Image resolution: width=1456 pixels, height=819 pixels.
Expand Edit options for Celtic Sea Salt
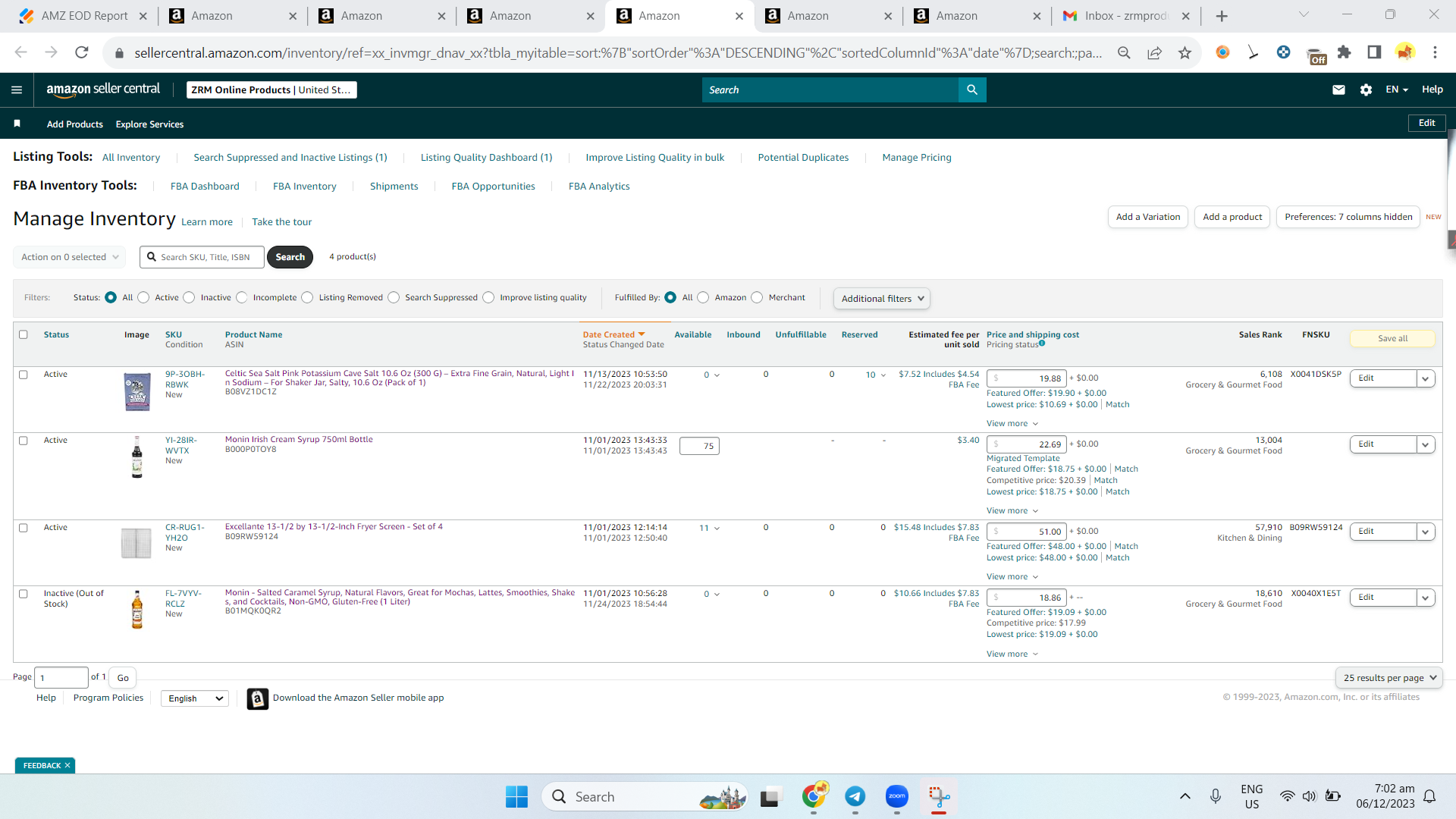[1426, 378]
